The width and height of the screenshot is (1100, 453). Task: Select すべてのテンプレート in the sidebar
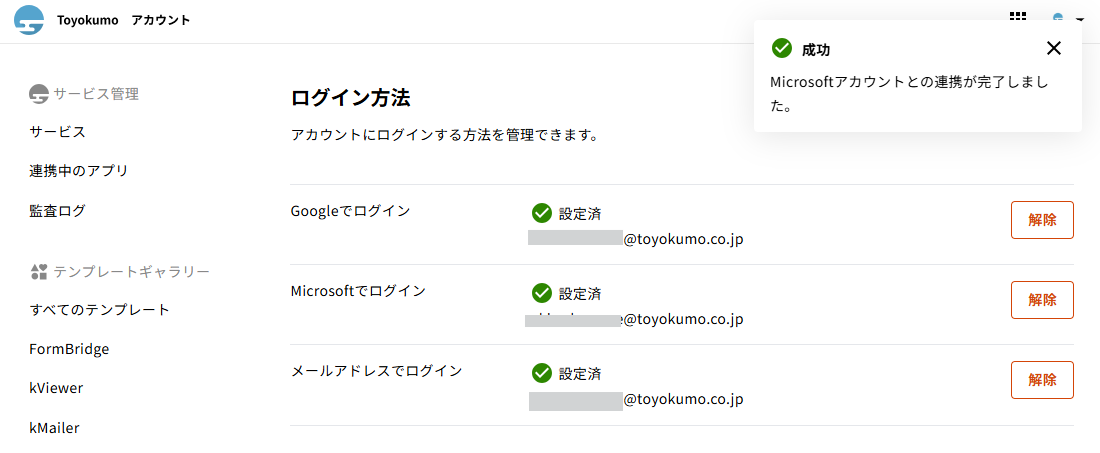(x=100, y=310)
